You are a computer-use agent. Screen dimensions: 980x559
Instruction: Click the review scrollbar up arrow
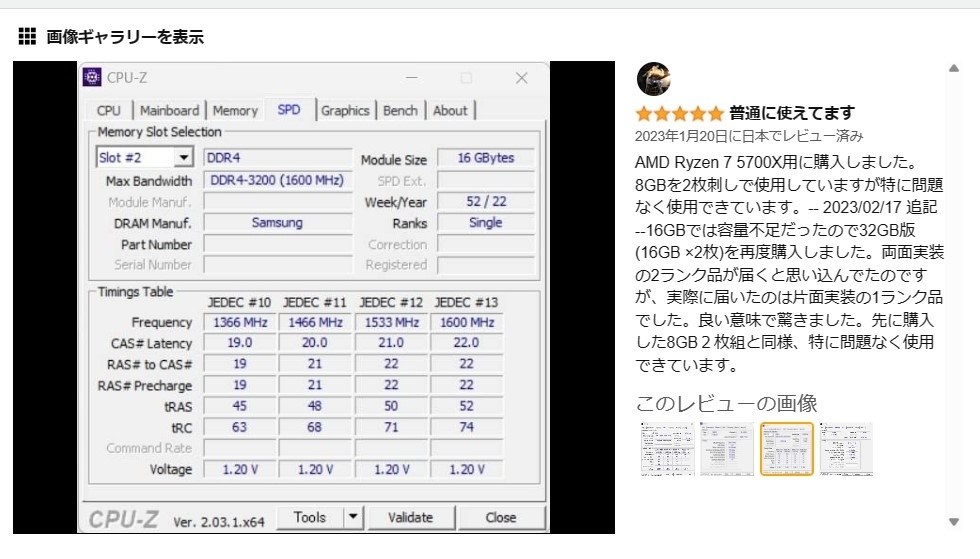[954, 69]
